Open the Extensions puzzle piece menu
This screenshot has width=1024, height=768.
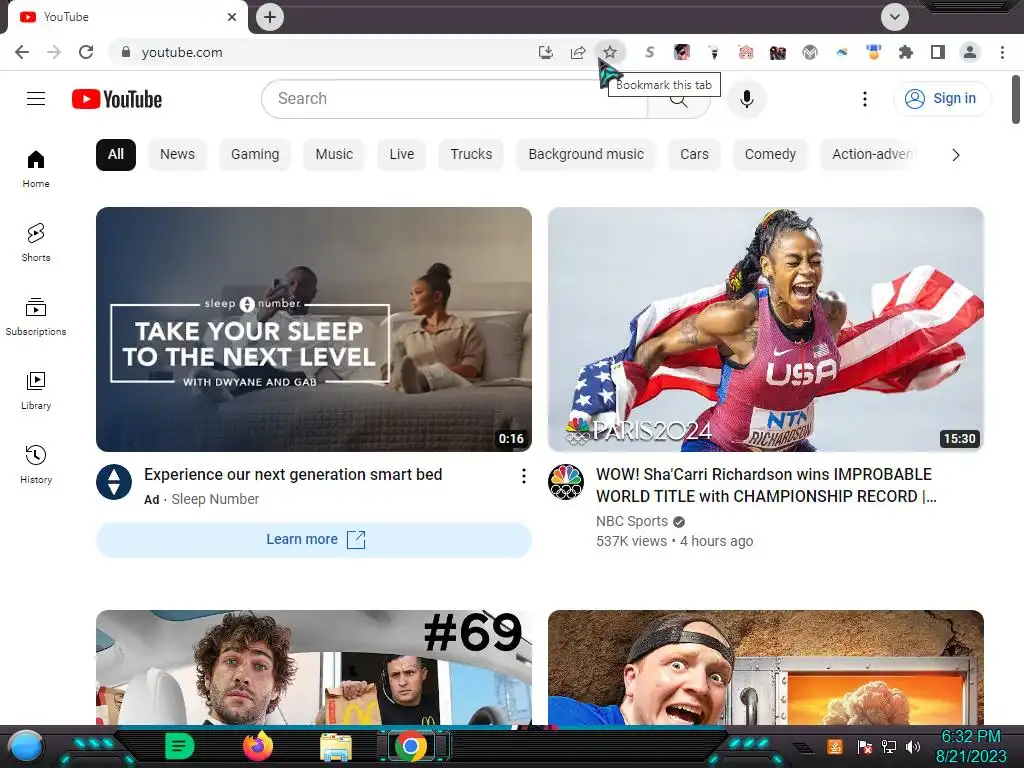[x=905, y=52]
